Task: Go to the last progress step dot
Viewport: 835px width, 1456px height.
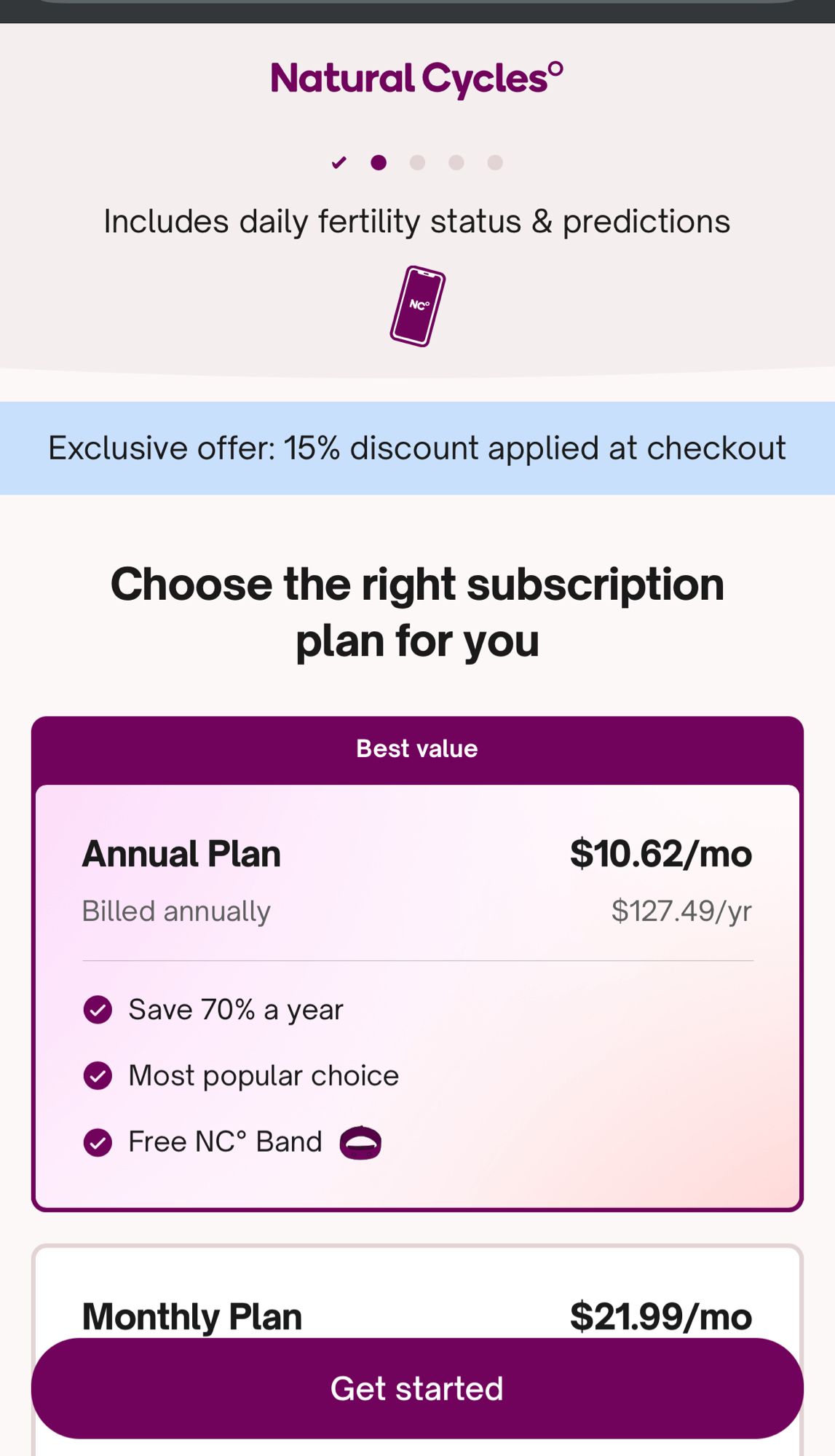Action: point(495,162)
